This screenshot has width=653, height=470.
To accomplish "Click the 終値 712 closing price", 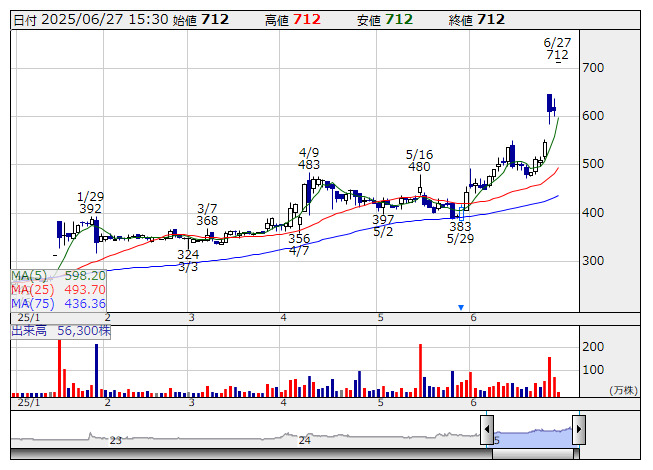I will pos(477,20).
